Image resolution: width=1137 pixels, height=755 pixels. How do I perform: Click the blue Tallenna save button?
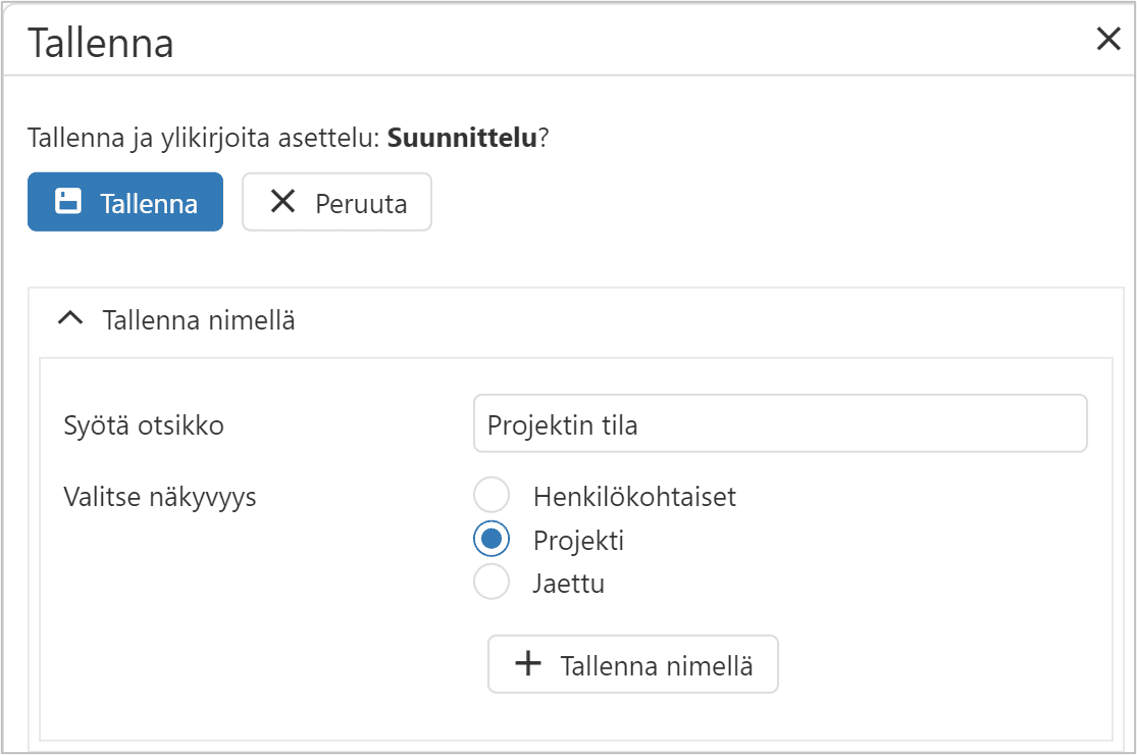[x=125, y=203]
